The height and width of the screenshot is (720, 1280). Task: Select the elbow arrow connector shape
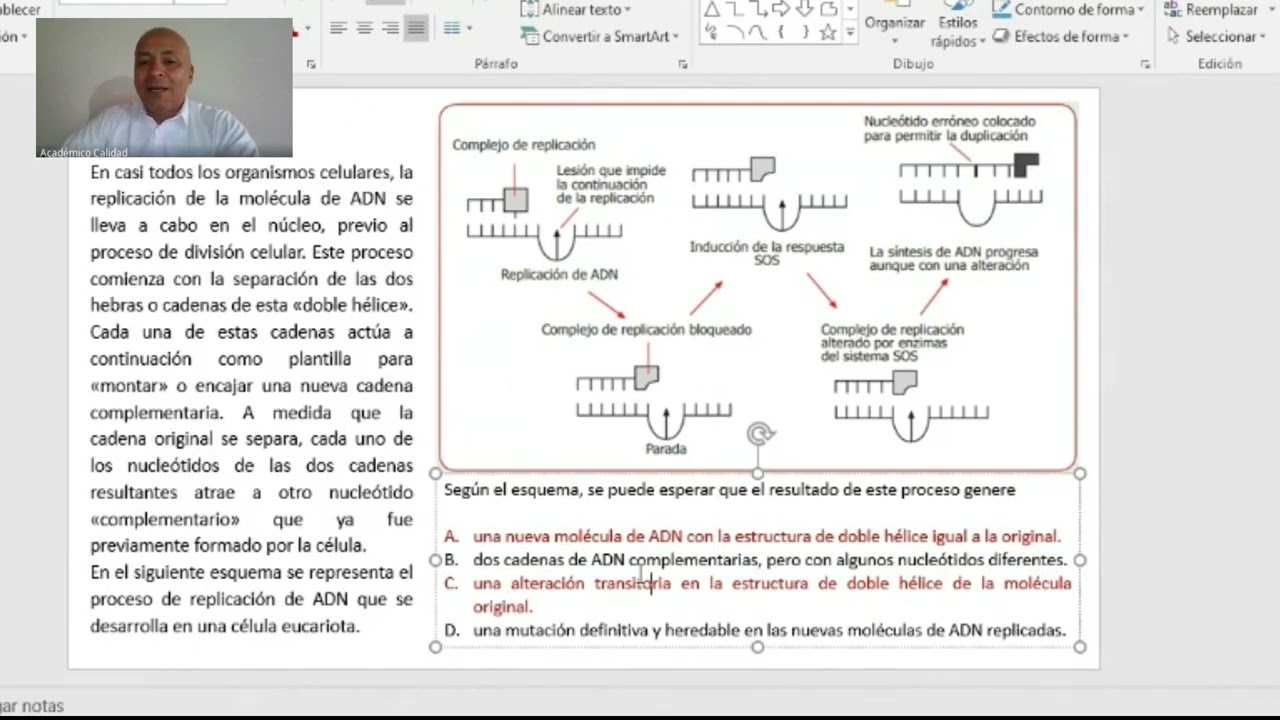[x=758, y=10]
